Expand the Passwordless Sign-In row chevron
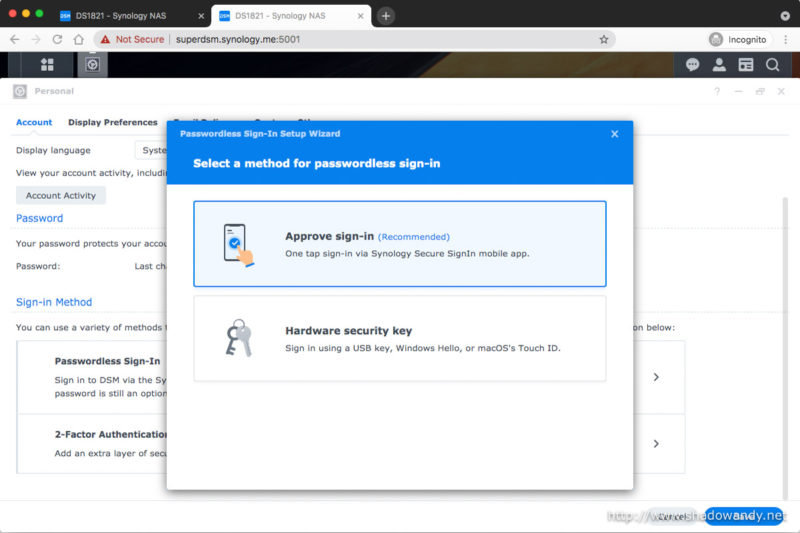The image size is (800, 533). coord(656,377)
